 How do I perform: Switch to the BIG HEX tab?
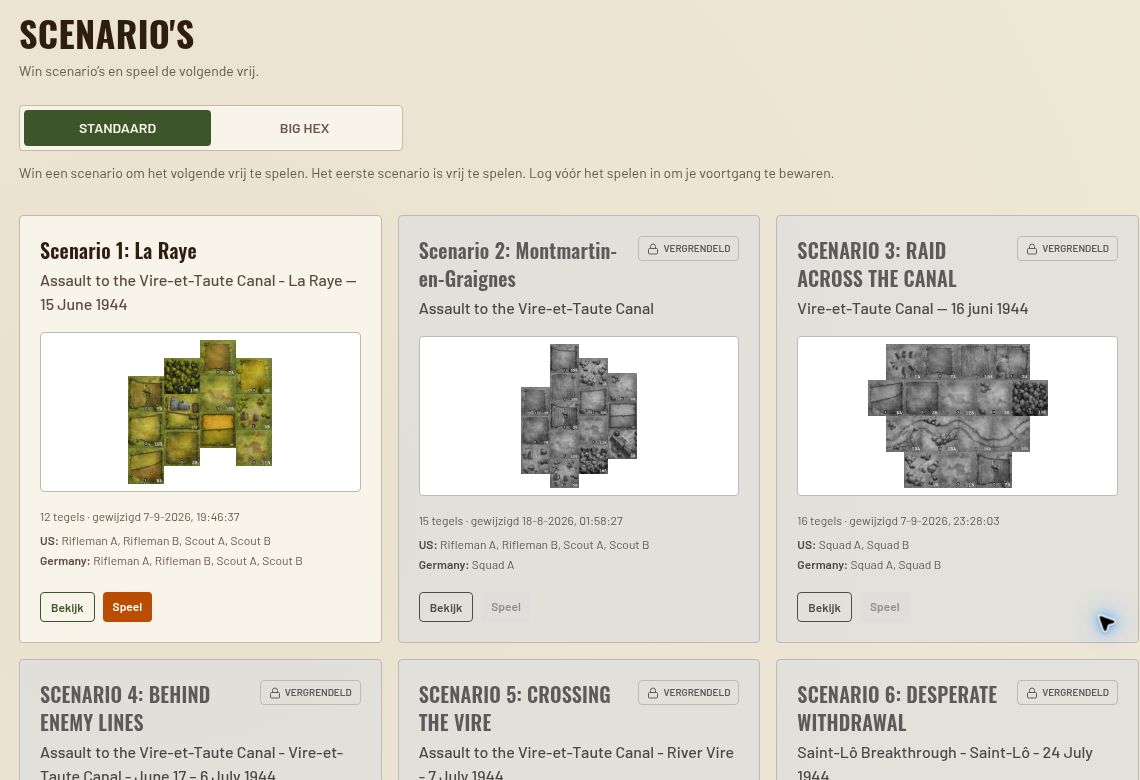pyautogui.click(x=305, y=129)
